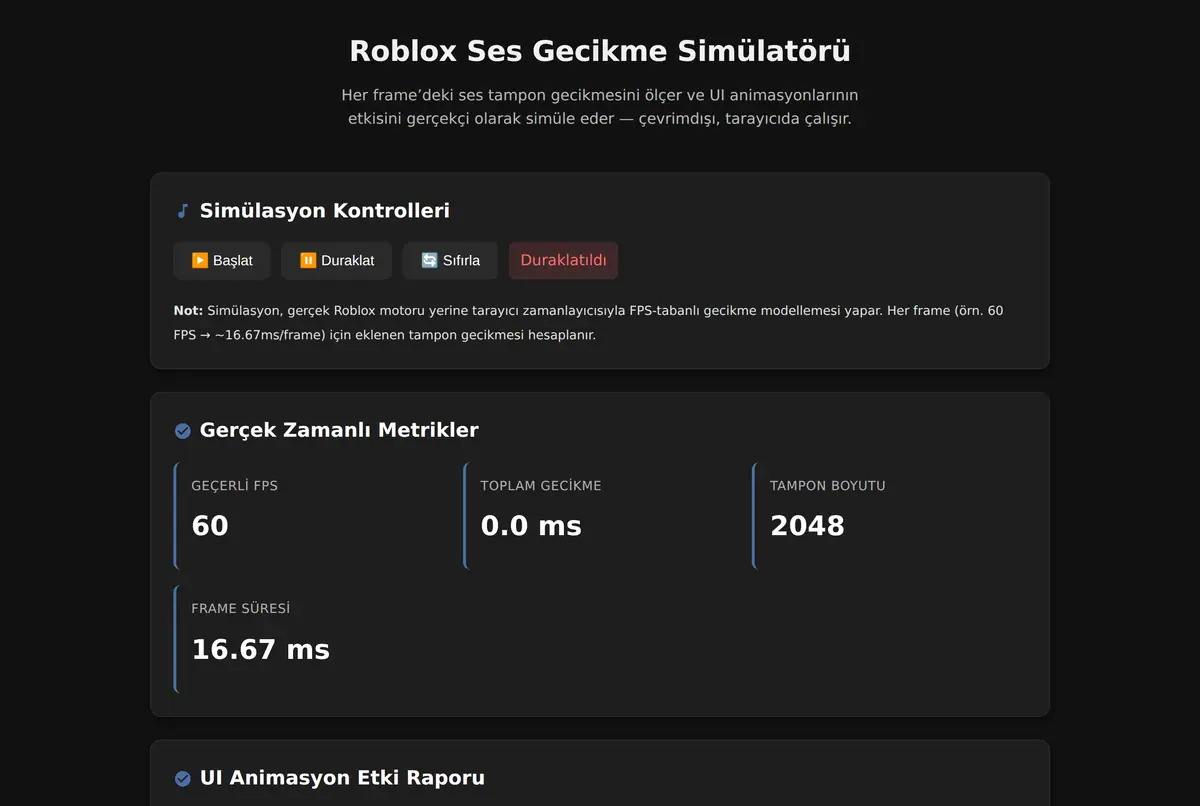
Task: Click the current FPS value 60
Action: [210, 526]
